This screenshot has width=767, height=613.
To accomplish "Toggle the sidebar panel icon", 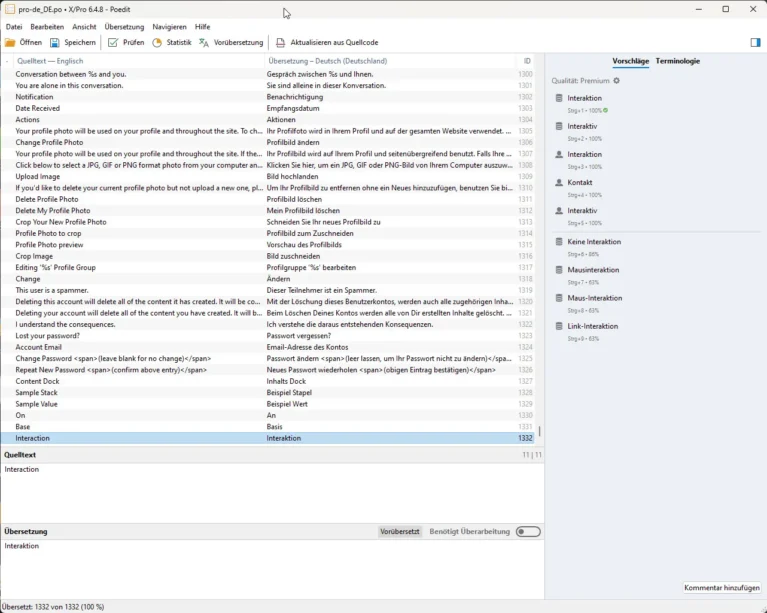I will [755, 43].
